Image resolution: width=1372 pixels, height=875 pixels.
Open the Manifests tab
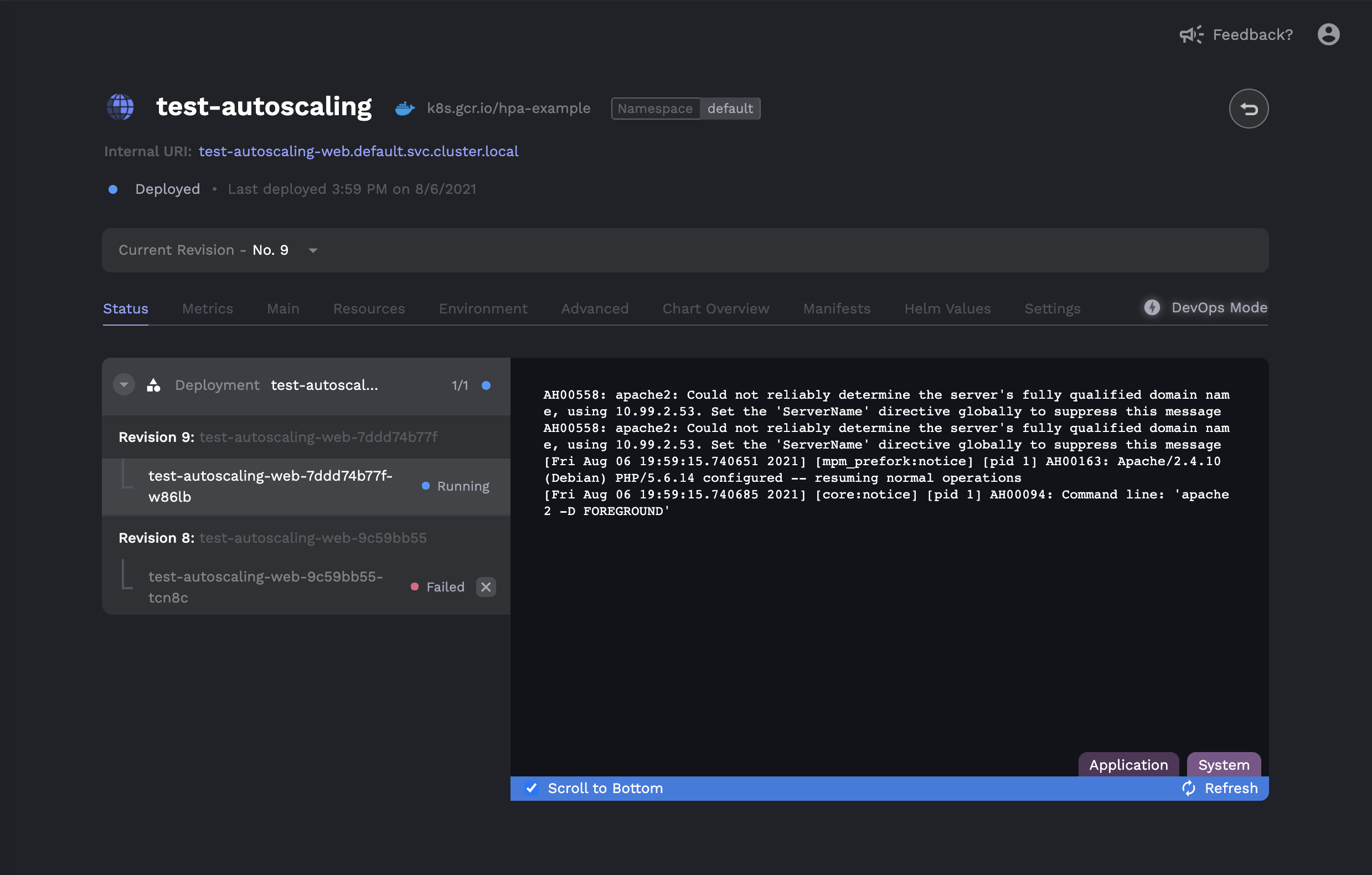pyautogui.click(x=837, y=308)
